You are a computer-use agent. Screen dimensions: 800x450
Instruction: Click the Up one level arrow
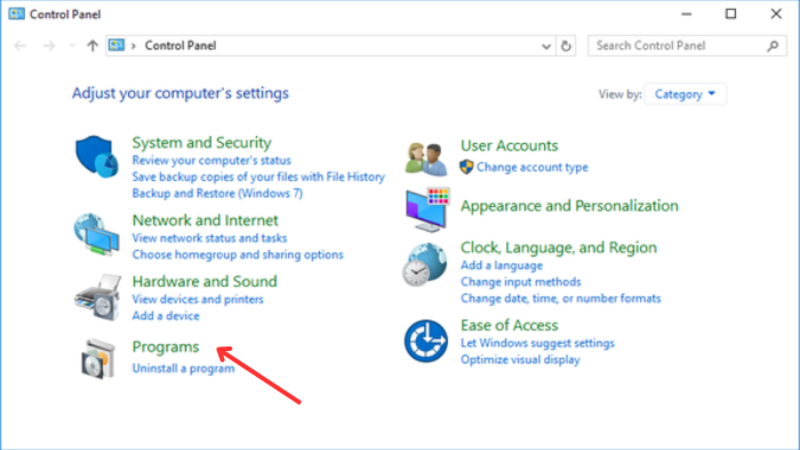(92, 46)
